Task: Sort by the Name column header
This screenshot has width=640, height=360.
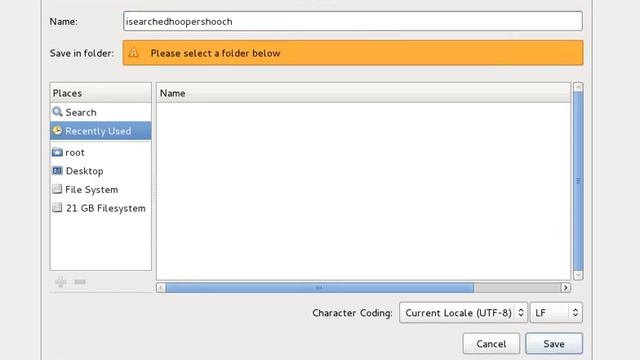Action: click(363, 93)
